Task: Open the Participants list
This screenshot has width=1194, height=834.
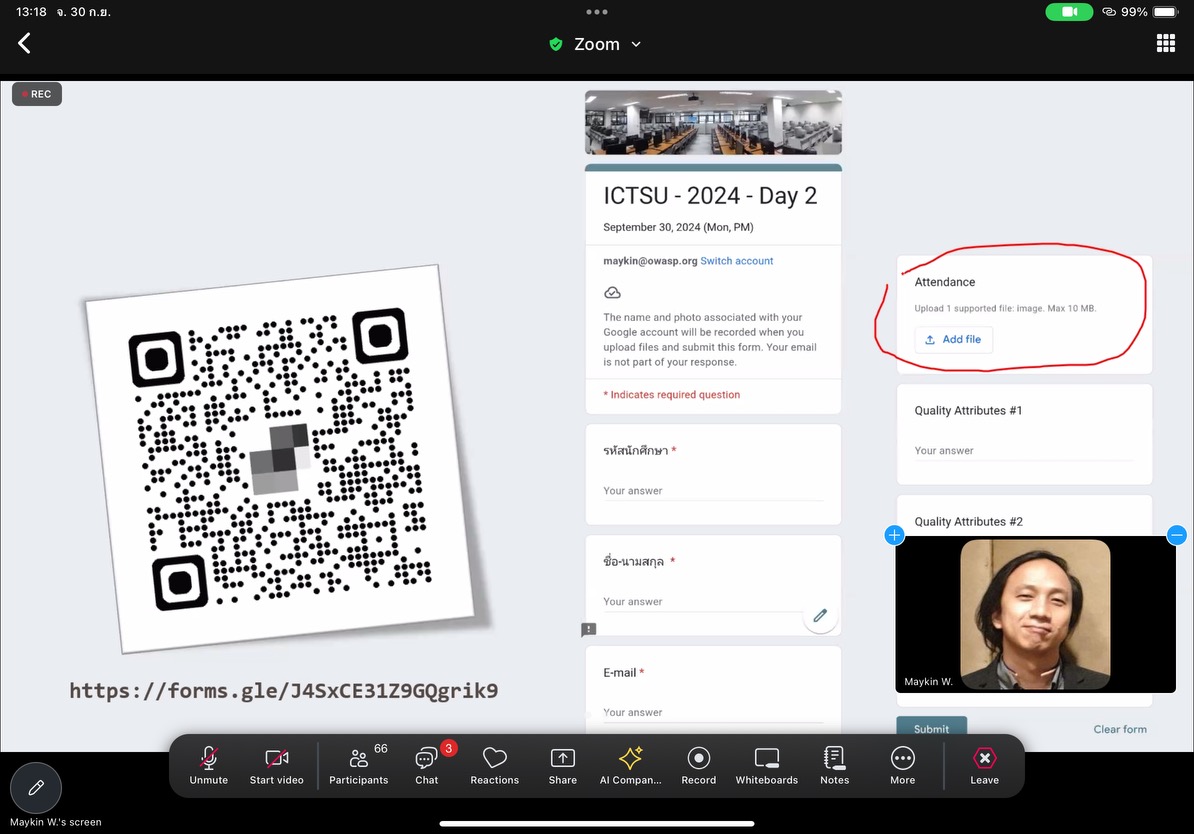Action: click(x=358, y=766)
